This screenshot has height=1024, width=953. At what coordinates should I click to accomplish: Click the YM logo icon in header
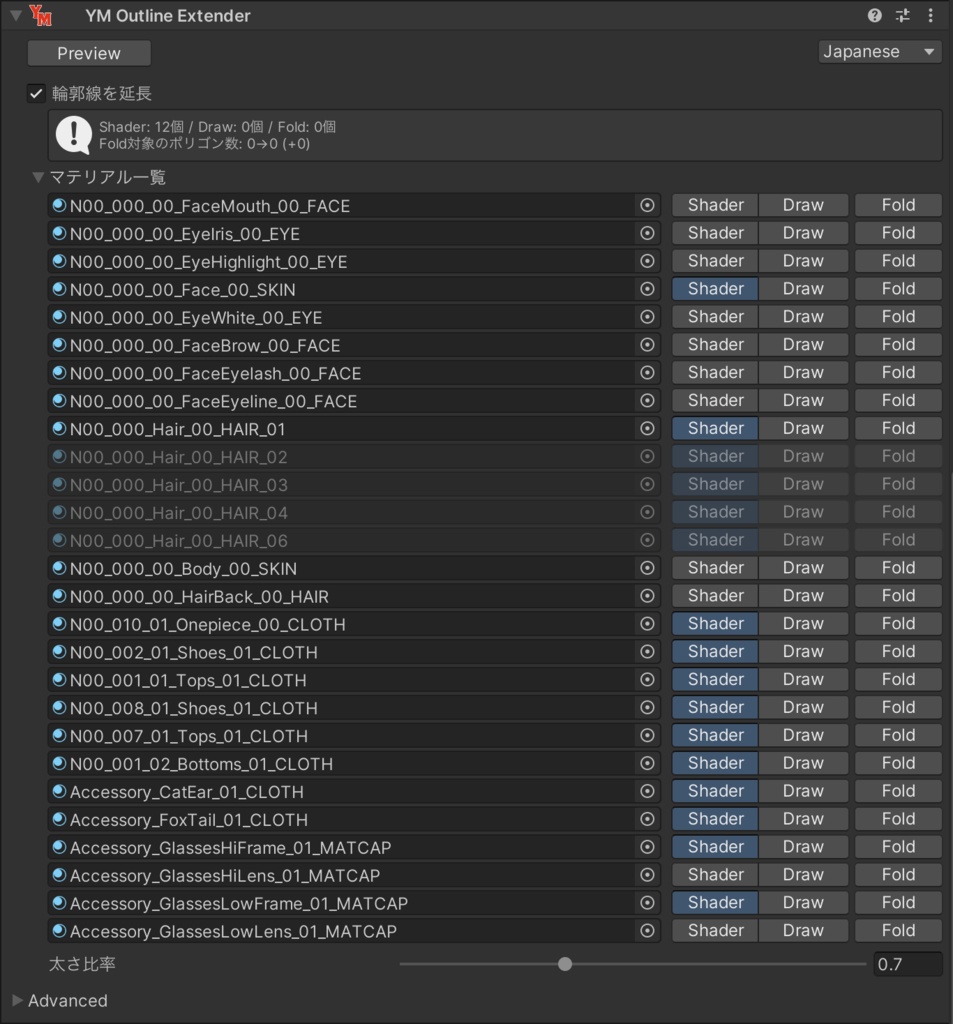40,15
